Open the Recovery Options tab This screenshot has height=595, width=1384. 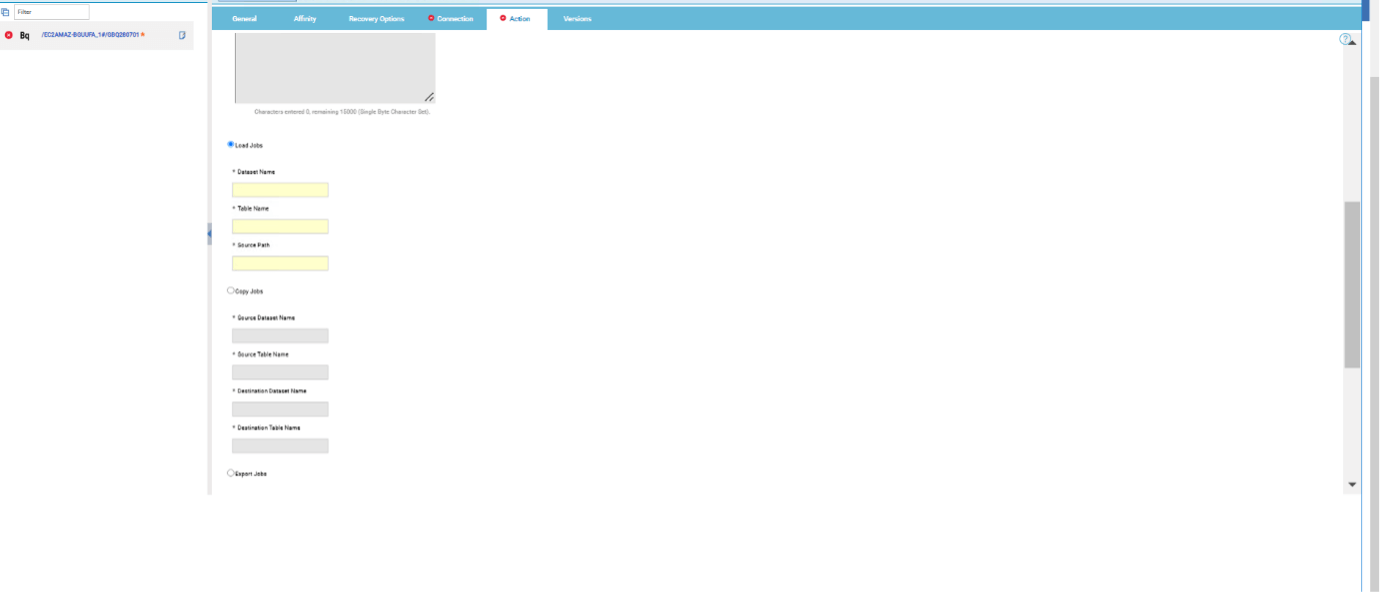[376, 19]
